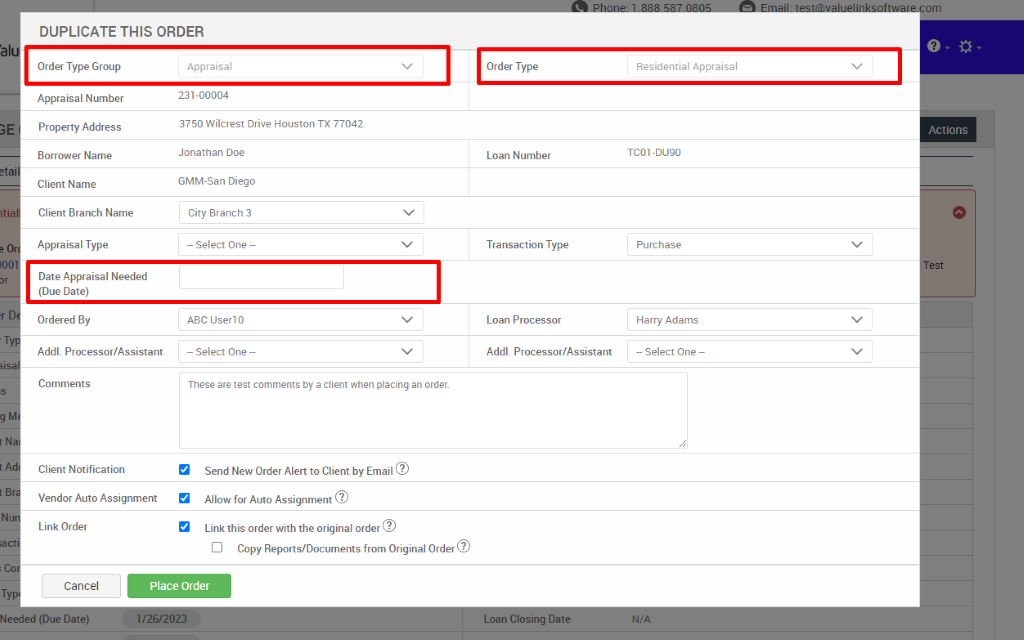Open the Order Type dropdown
The width and height of the screenshot is (1024, 640).
coord(749,66)
